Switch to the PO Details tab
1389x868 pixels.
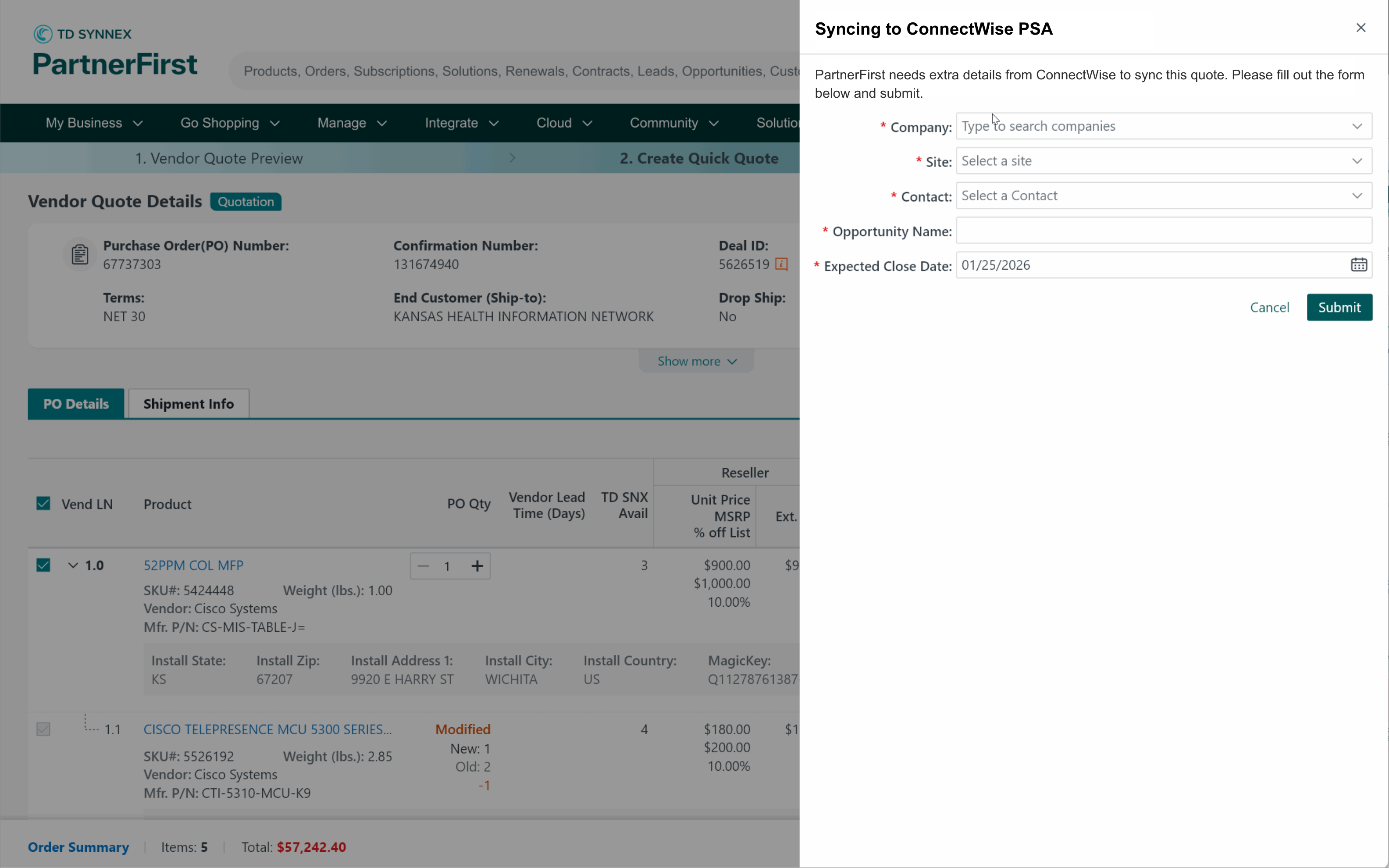(x=76, y=404)
